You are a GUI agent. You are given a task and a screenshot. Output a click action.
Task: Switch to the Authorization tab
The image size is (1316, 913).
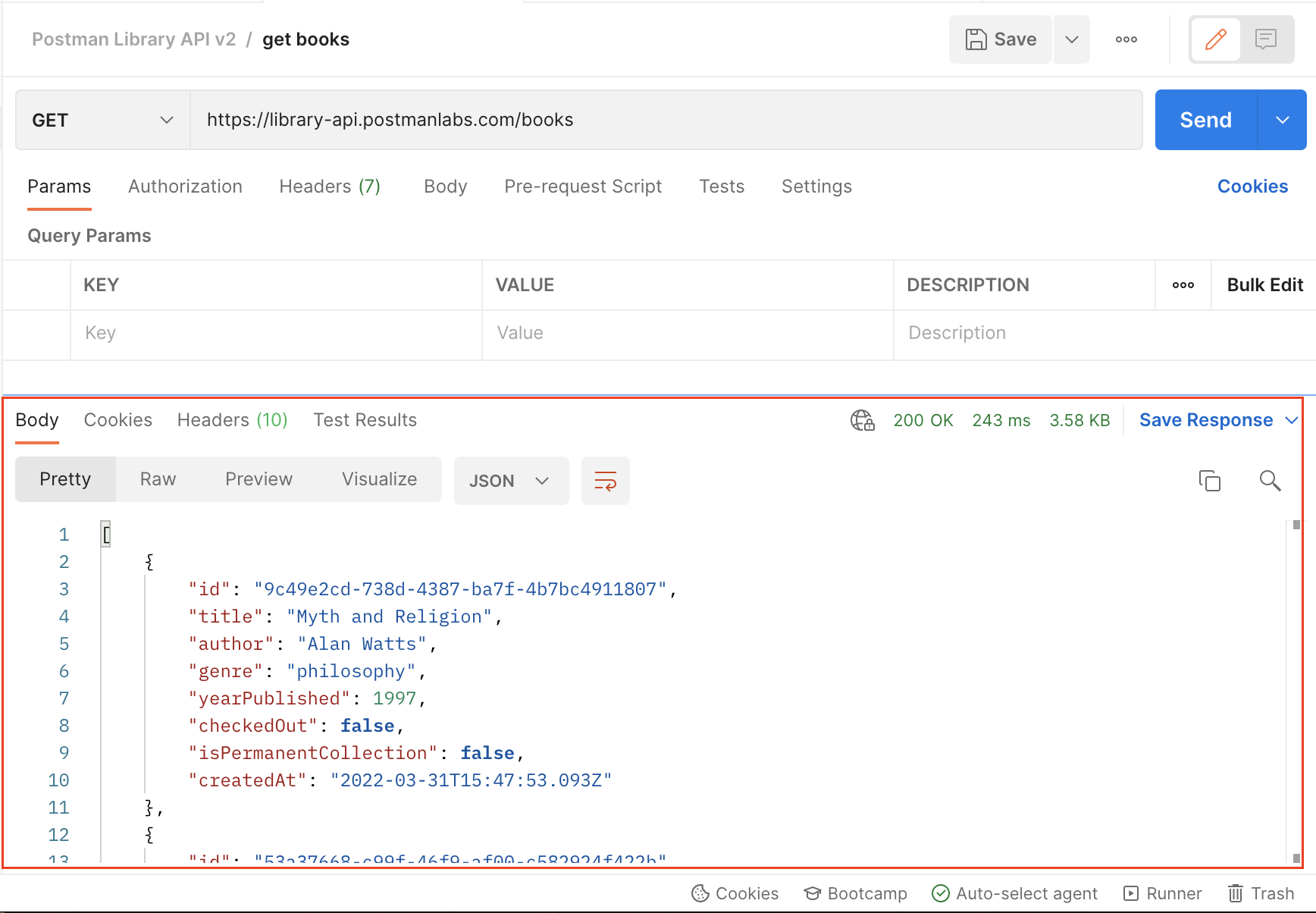pos(185,186)
